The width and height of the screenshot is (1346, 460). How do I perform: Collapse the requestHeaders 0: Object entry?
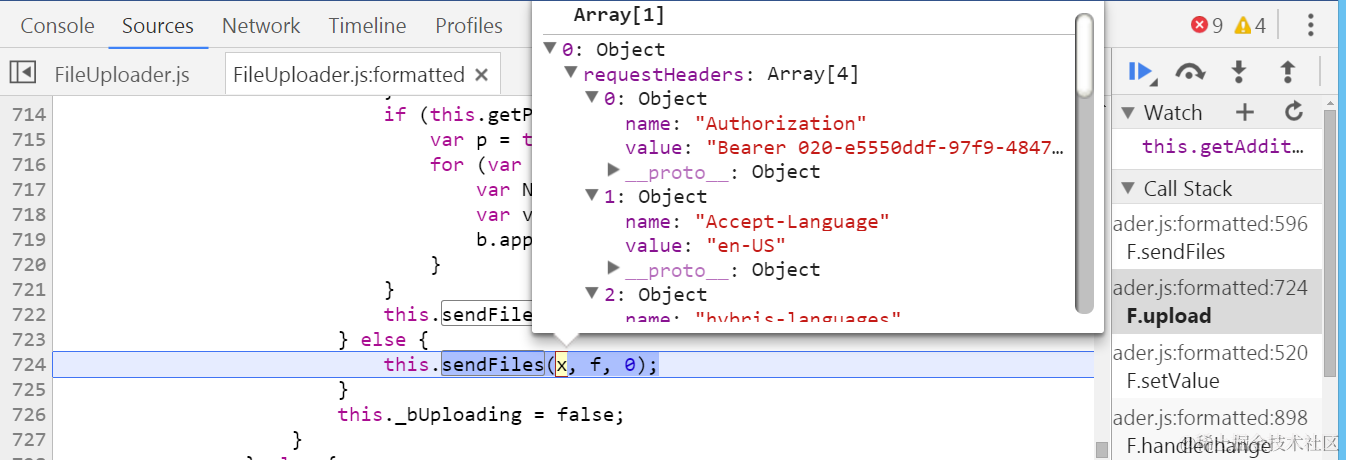coord(591,98)
